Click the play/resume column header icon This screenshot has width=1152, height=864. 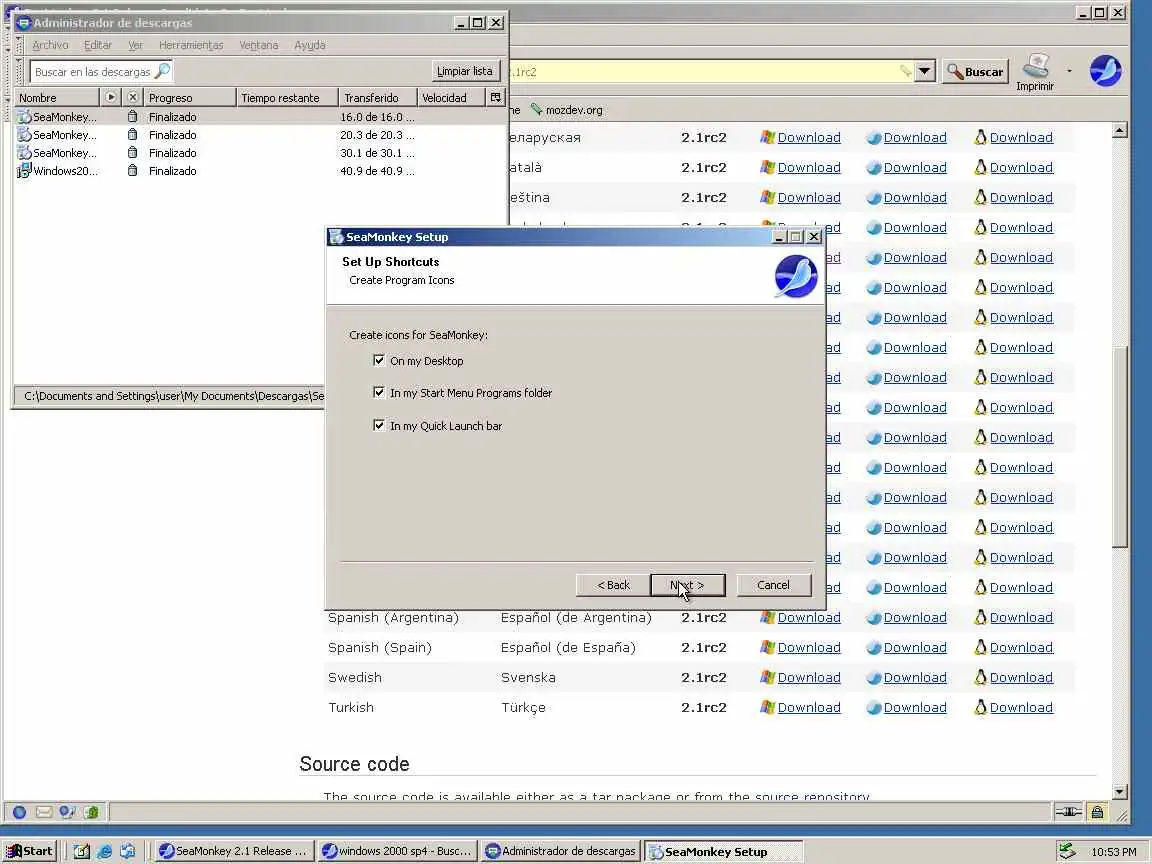[x=110, y=97]
